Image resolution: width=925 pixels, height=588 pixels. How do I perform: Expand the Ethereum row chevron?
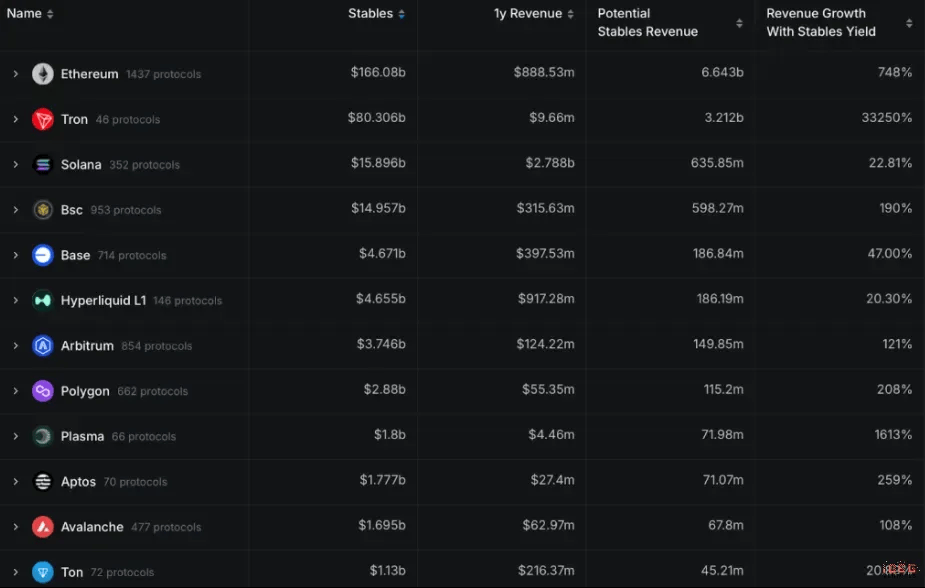[15, 74]
